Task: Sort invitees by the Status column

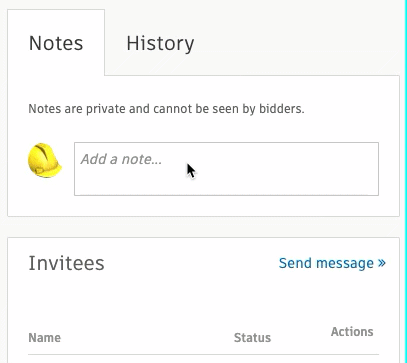Action: coord(252,338)
